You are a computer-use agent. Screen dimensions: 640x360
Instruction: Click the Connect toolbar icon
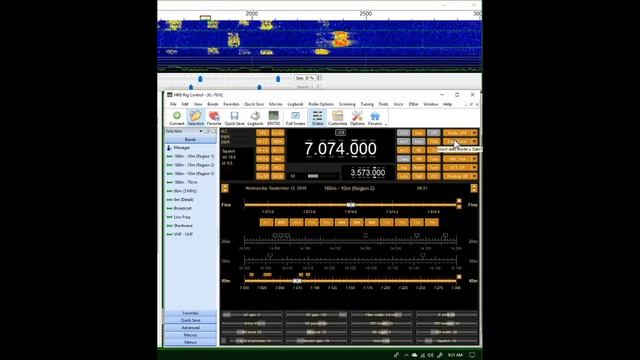(177, 118)
